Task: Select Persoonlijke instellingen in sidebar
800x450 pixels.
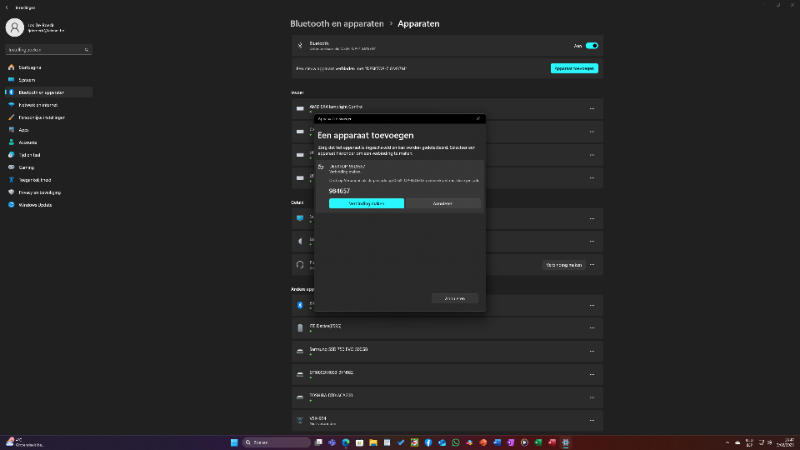Action: click(43, 117)
